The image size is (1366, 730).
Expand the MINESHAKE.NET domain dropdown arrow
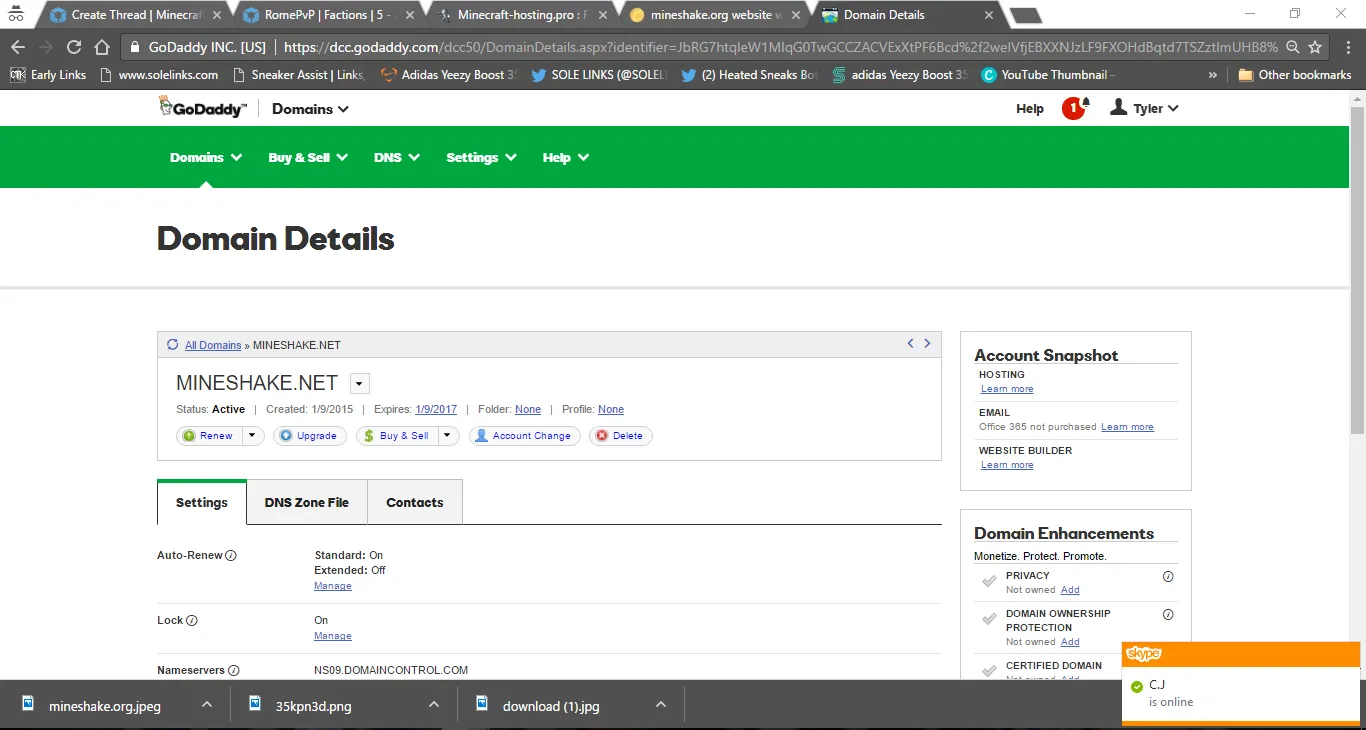(360, 383)
